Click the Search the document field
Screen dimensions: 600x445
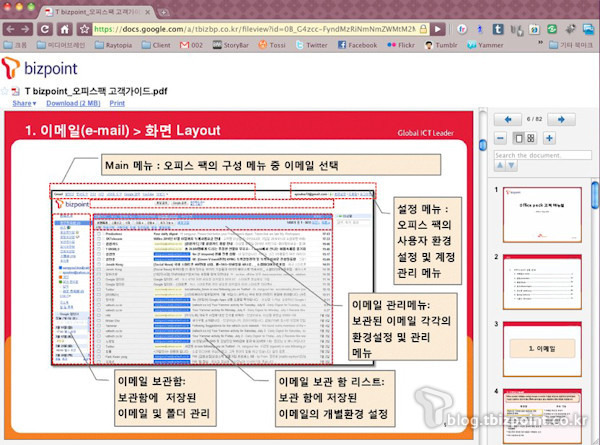click(543, 155)
